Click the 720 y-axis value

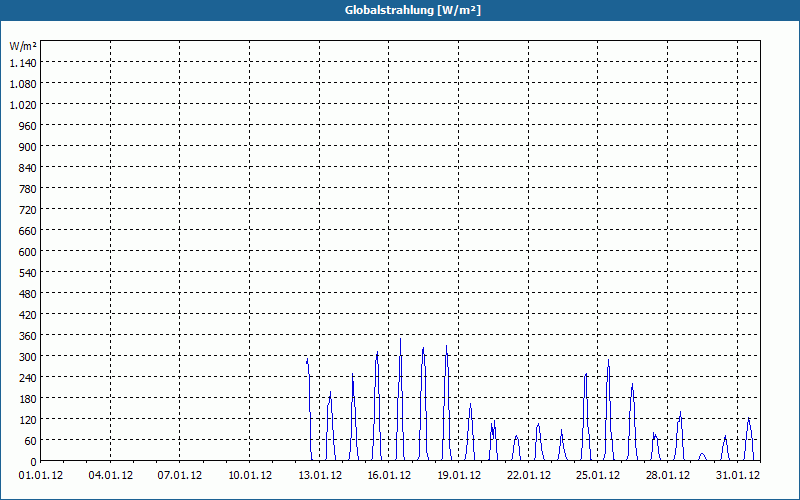pos(28,210)
